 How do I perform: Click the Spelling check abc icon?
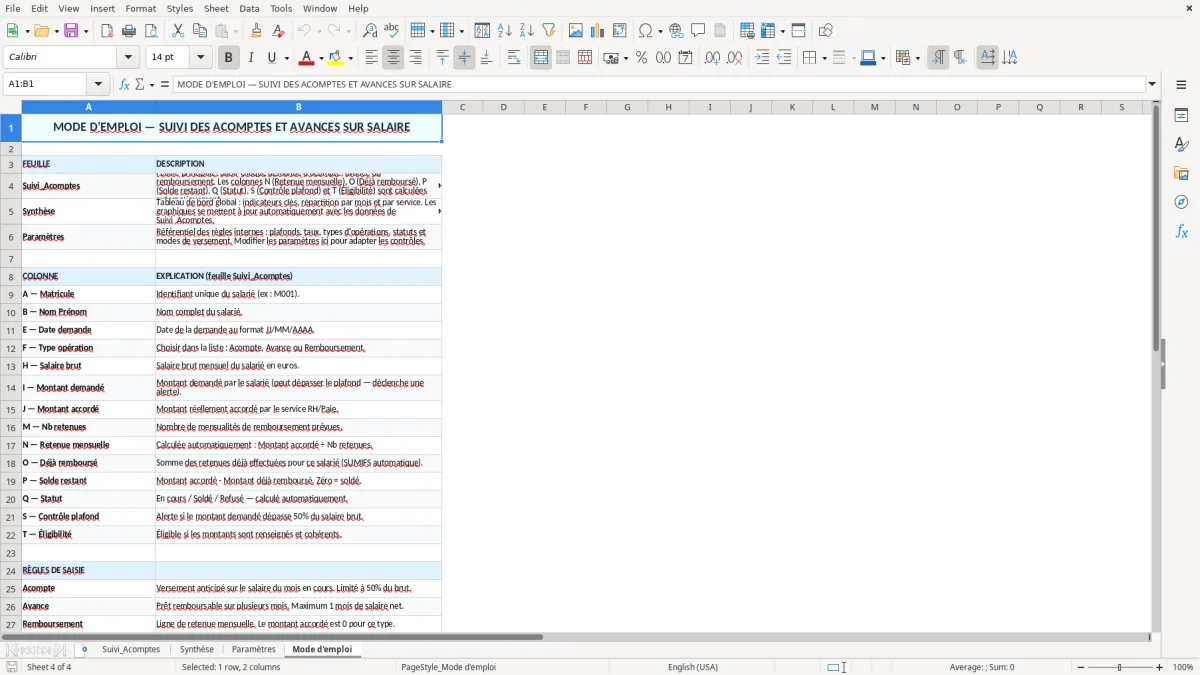392,31
